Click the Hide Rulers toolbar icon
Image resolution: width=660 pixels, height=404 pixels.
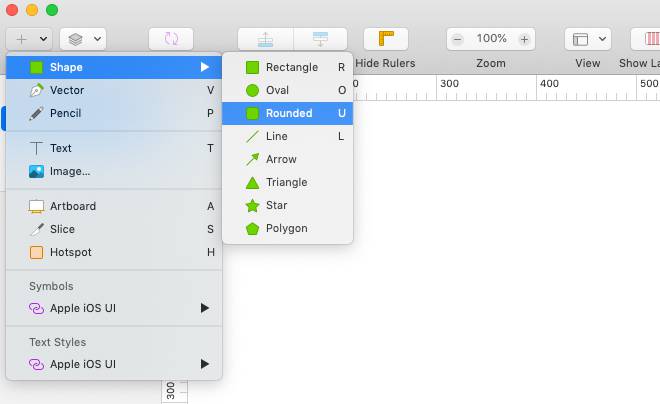pyautogui.click(x=385, y=39)
